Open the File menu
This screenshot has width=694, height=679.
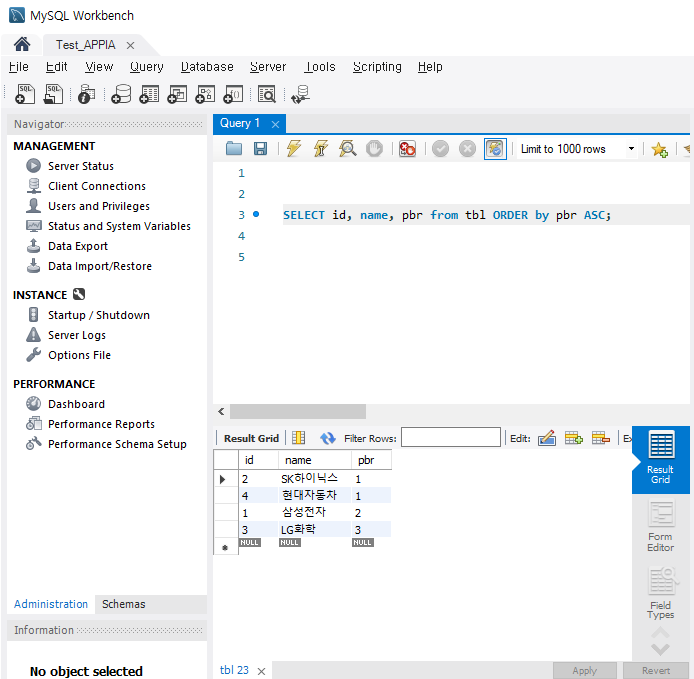coord(19,67)
